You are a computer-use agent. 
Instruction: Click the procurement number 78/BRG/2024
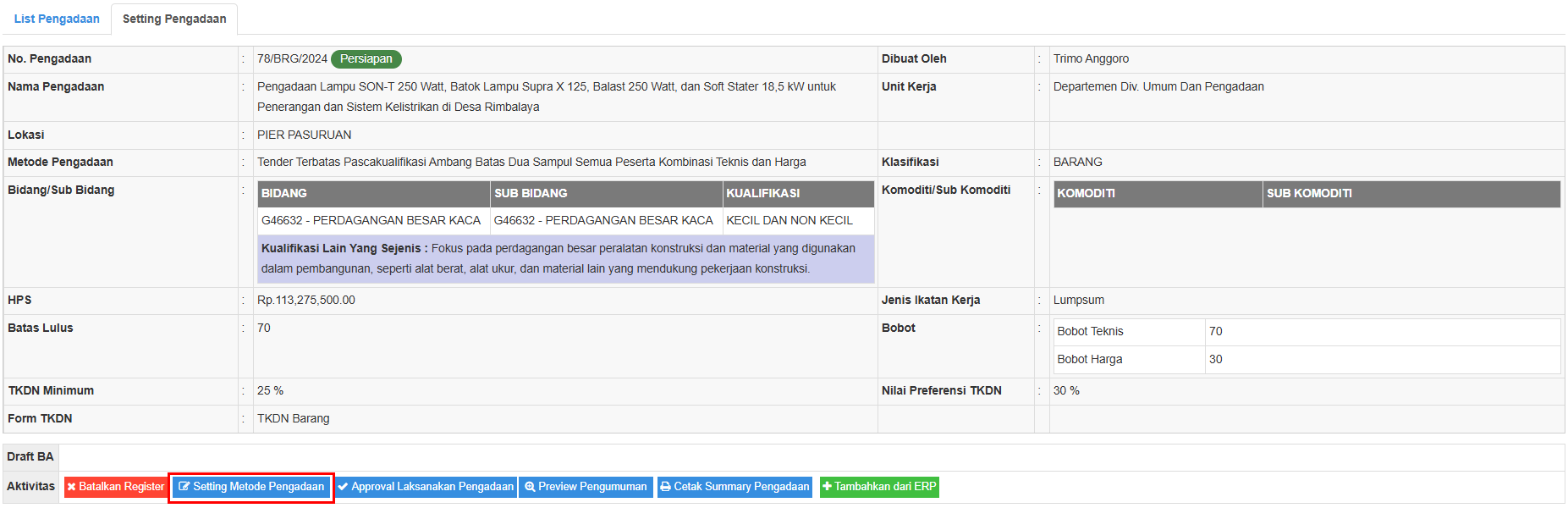point(292,58)
